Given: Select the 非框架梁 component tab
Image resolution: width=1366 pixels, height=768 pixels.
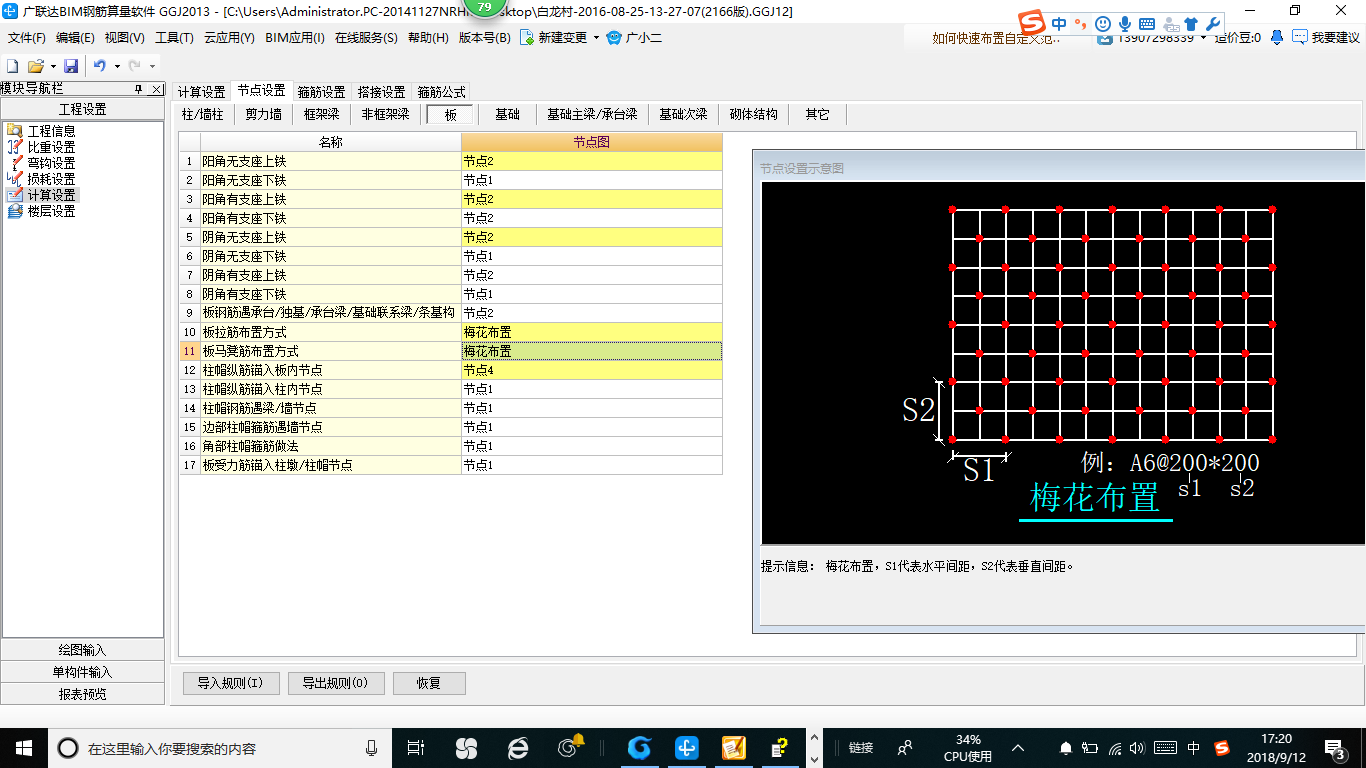Looking at the screenshot, I should [x=386, y=114].
